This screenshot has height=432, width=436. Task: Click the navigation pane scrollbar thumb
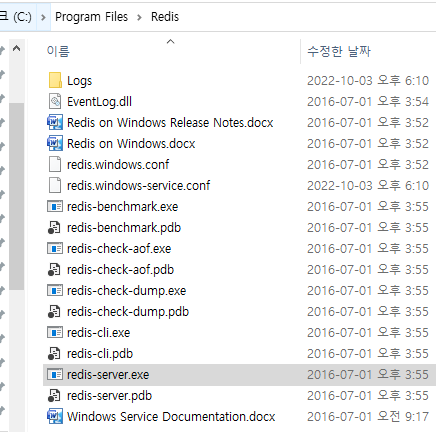point(16,197)
